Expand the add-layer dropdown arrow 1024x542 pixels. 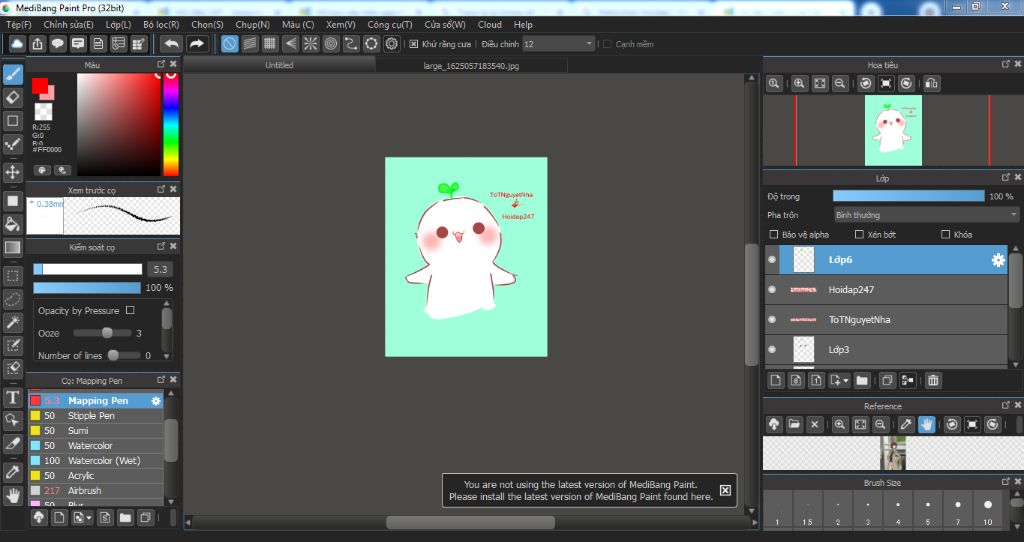point(846,380)
